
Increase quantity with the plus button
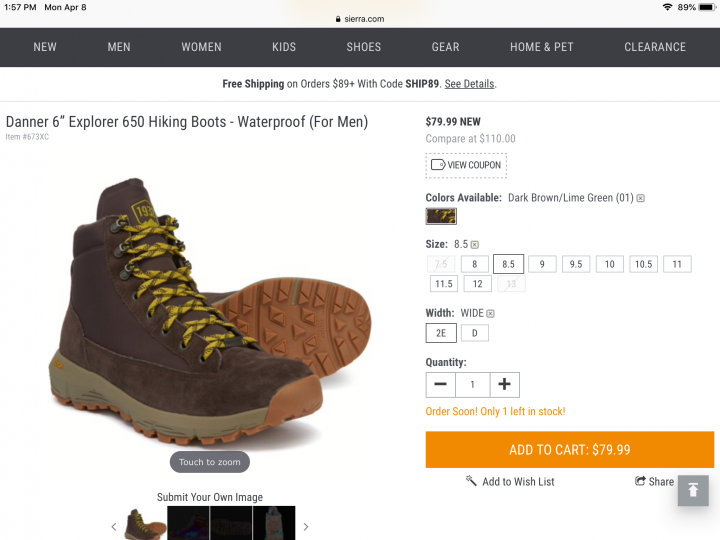pos(505,384)
